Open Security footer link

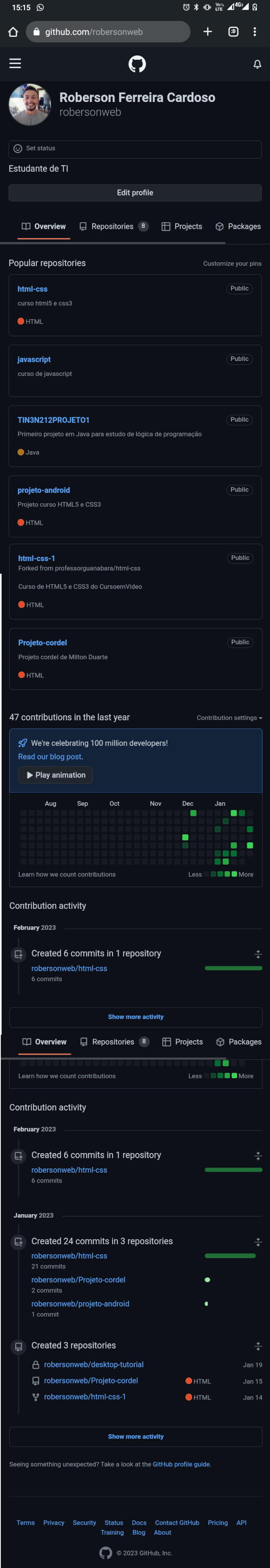[84, 1523]
